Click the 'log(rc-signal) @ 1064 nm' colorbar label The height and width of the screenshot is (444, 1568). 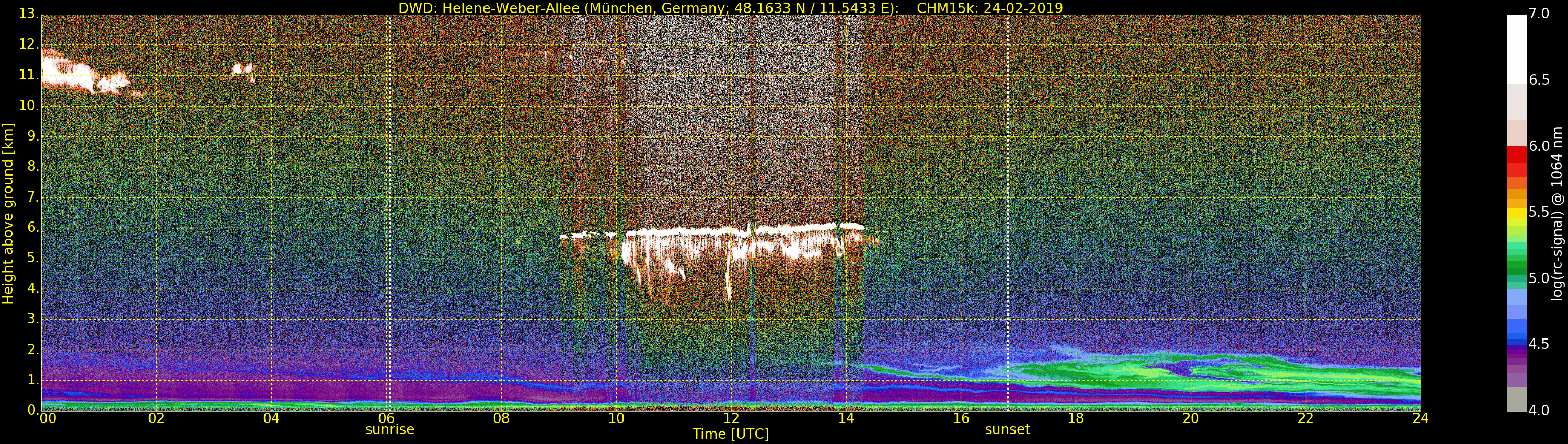point(1556,214)
